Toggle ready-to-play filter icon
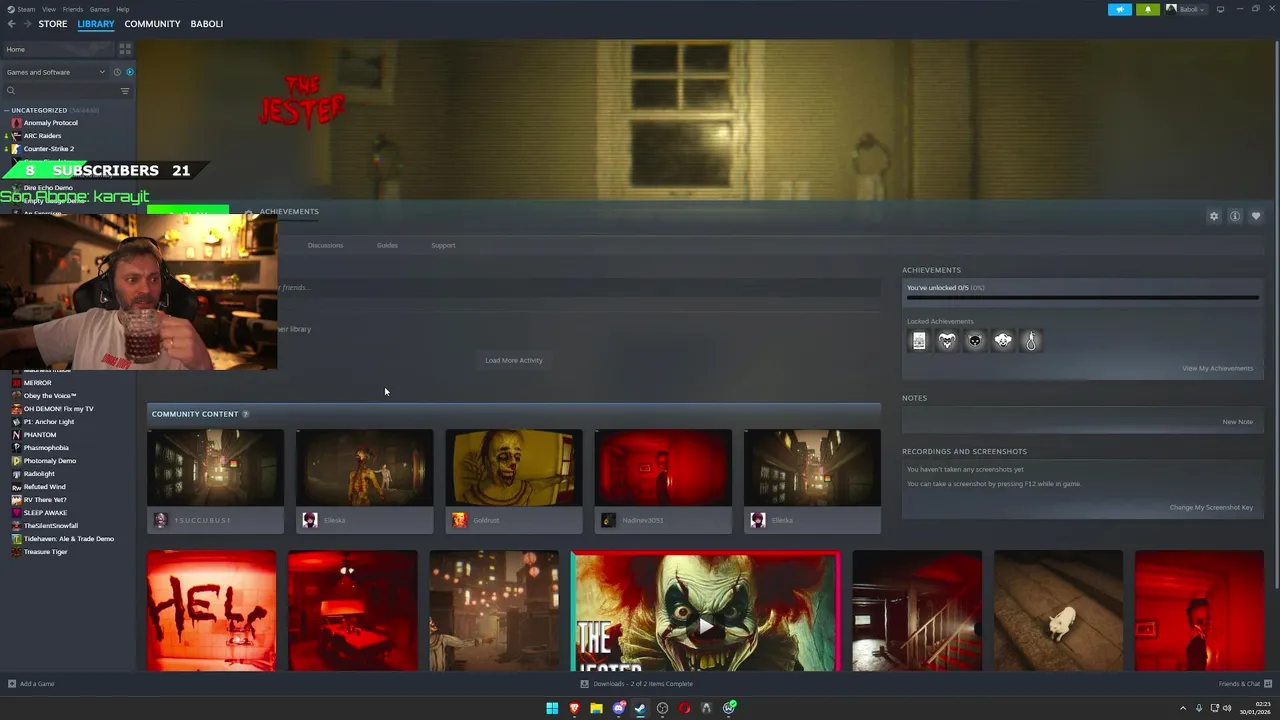The image size is (1280, 720). click(x=130, y=72)
